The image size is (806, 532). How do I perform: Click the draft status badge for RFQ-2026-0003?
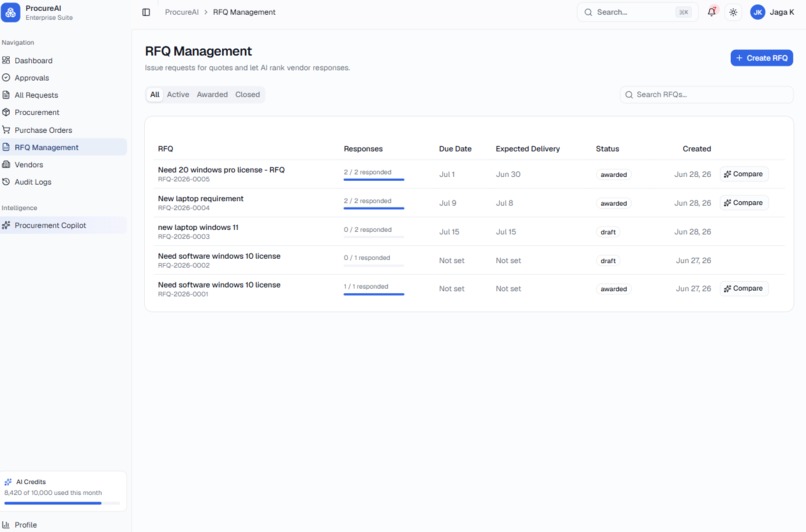click(608, 232)
